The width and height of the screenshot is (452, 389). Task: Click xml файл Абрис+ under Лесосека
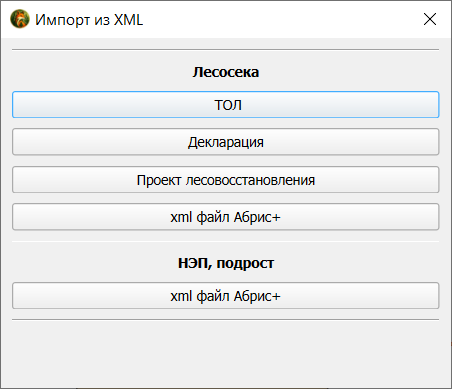click(226, 217)
